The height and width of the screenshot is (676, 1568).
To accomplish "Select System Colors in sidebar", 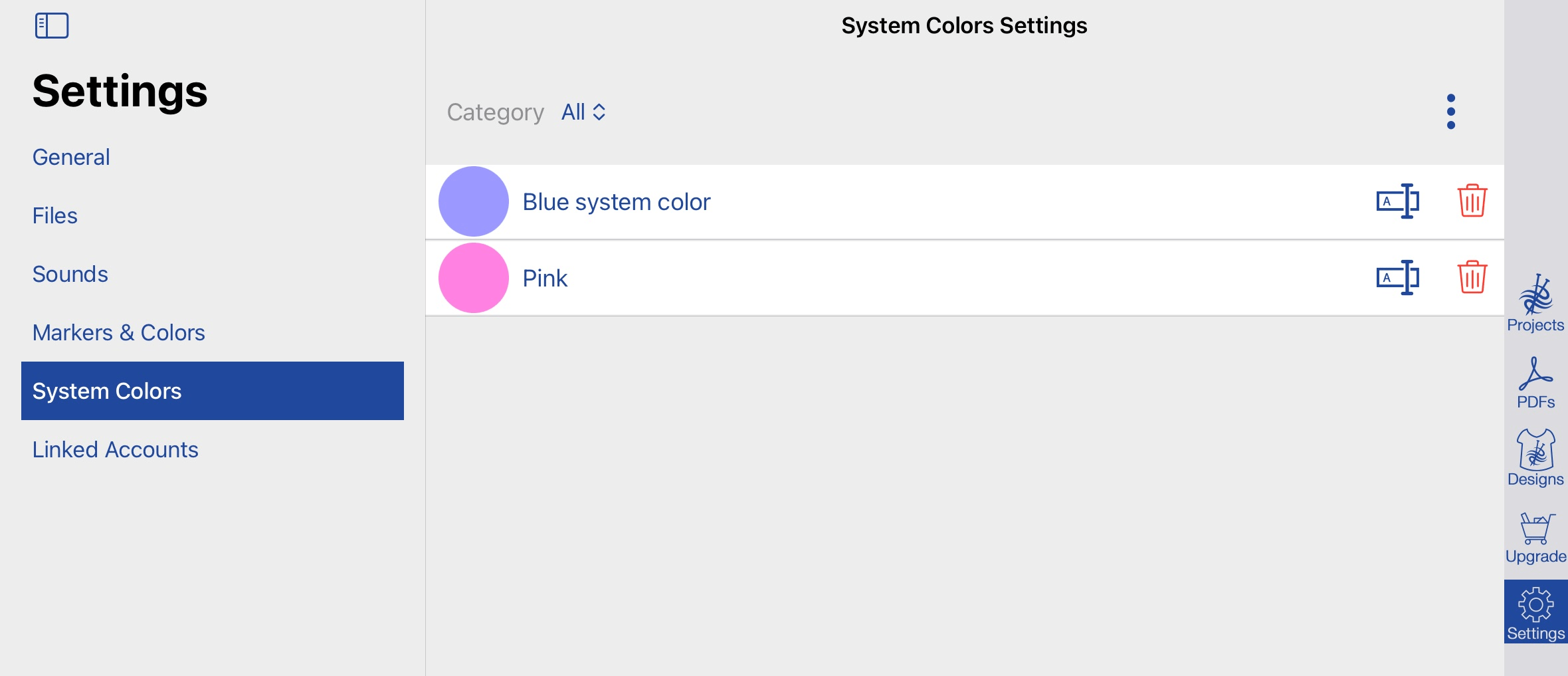I will tap(213, 391).
